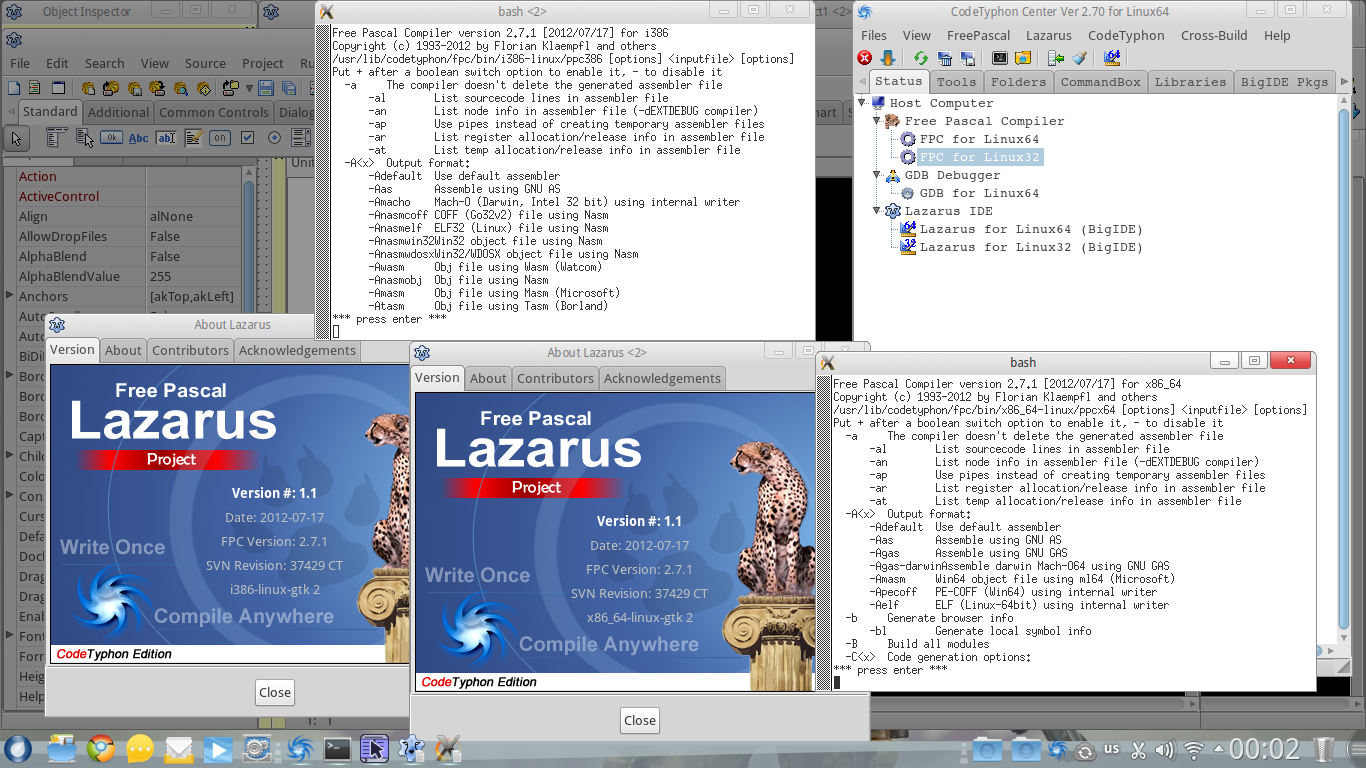Select the TPopupMenu component icon in palette
The height and width of the screenshot is (768, 1366).
point(84,138)
